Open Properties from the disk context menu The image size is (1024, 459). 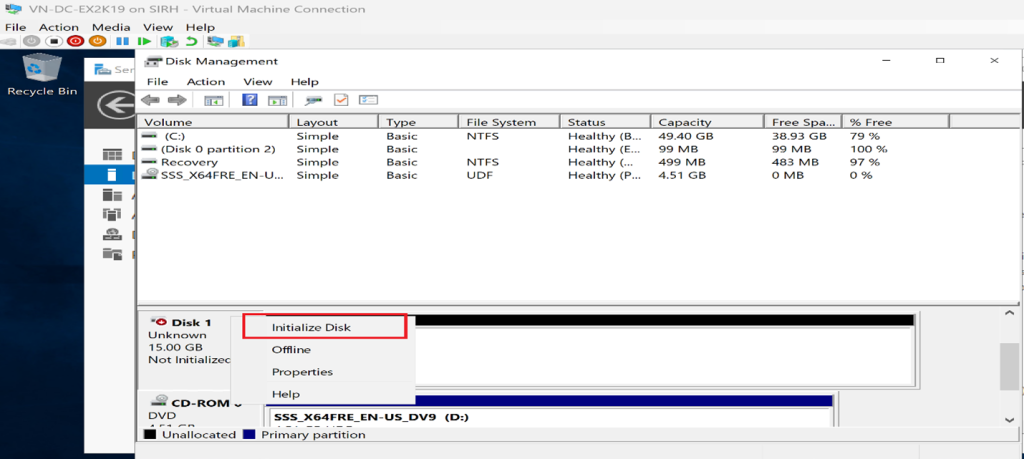(x=302, y=372)
